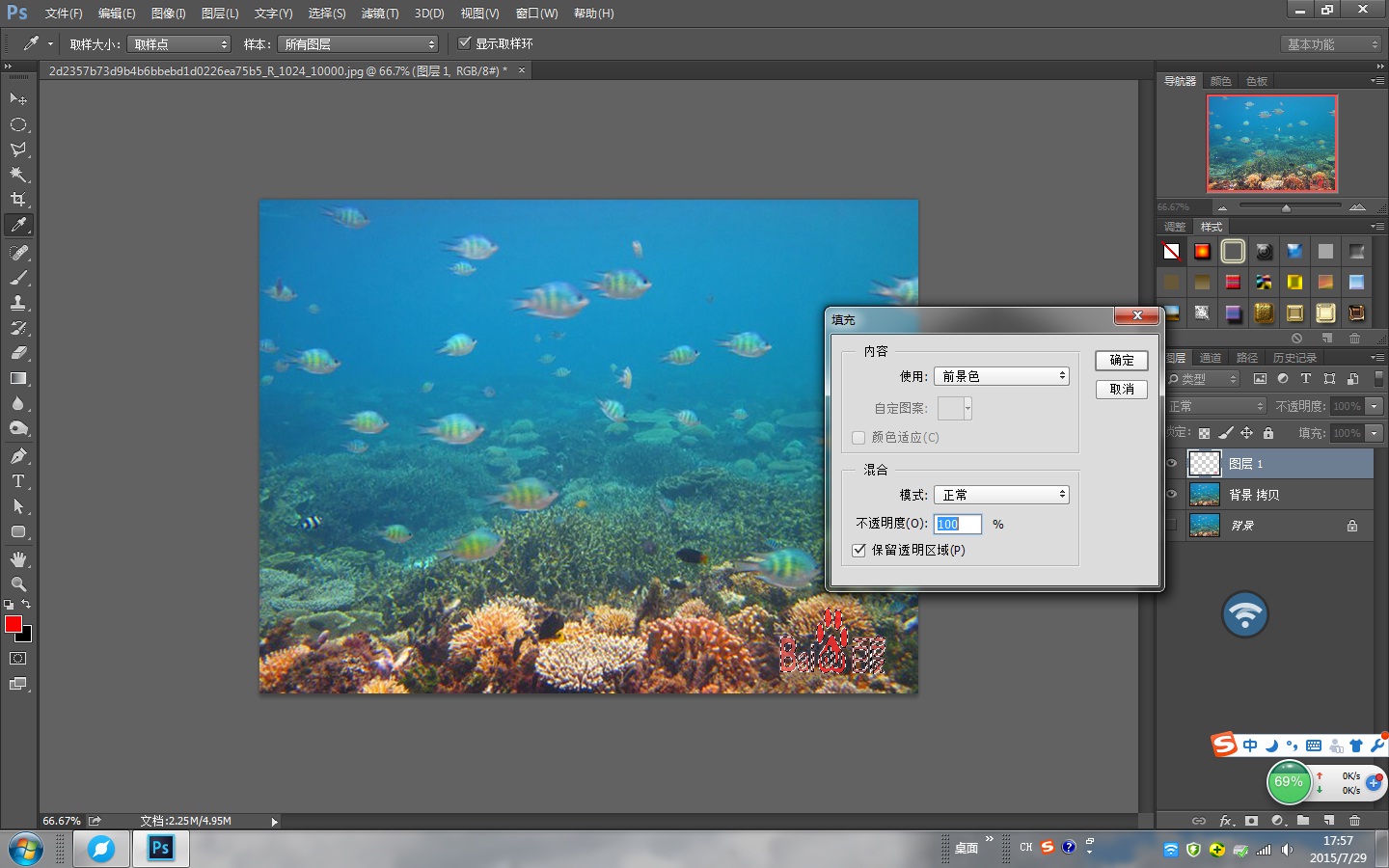
Task: Click the Photoshop taskbar icon
Action: point(160,849)
